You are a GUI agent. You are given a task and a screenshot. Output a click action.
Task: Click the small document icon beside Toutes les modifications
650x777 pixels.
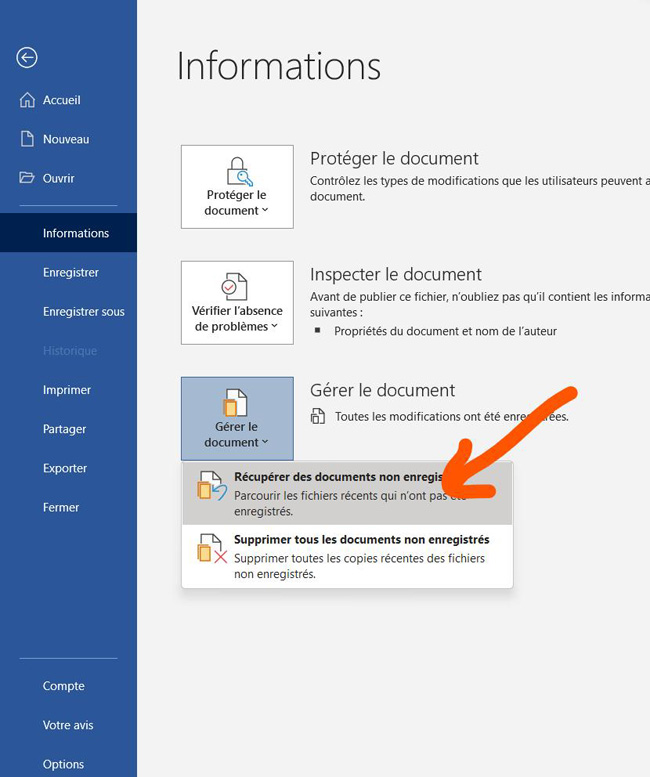(x=318, y=416)
